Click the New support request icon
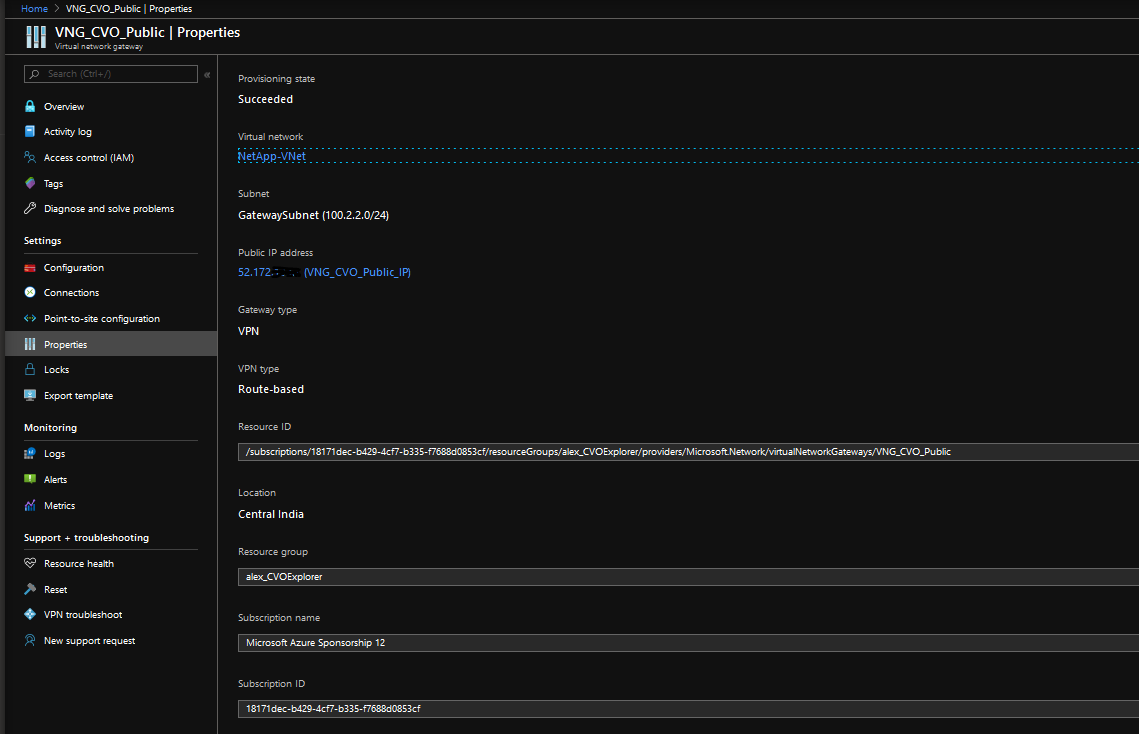Screen dimensions: 1139x734 [30, 640]
